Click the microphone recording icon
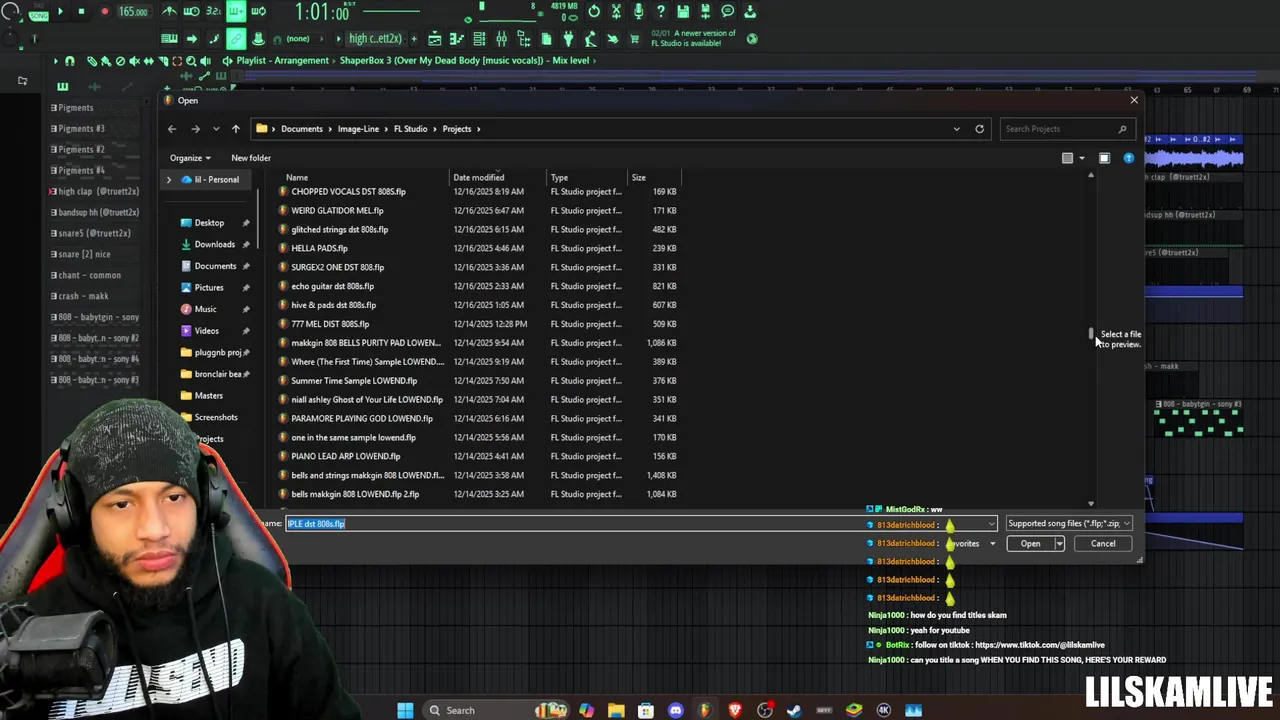This screenshot has width=1280, height=720. (x=639, y=11)
